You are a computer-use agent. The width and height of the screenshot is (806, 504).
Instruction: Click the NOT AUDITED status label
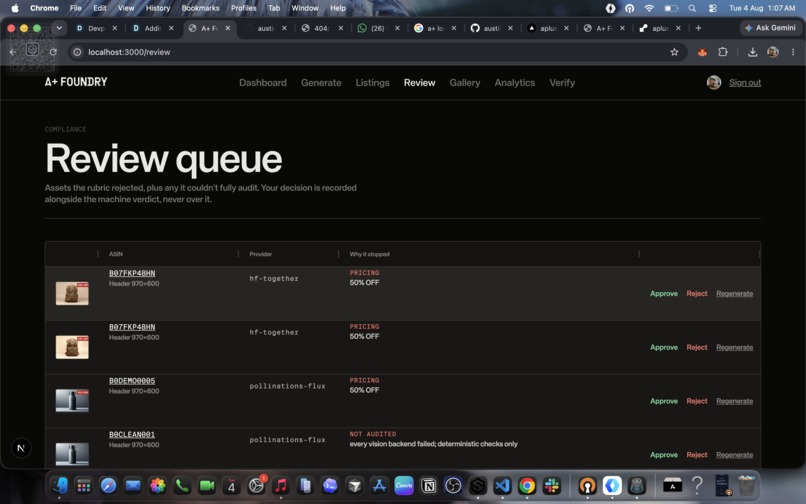373,434
